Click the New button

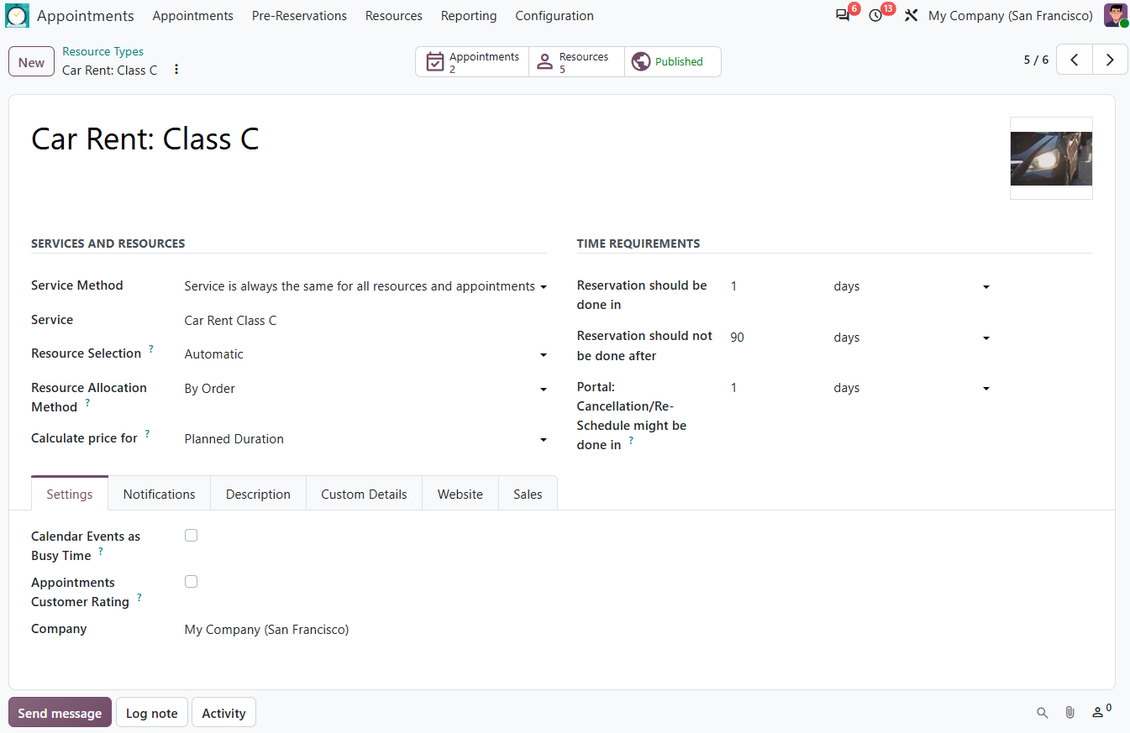point(31,62)
